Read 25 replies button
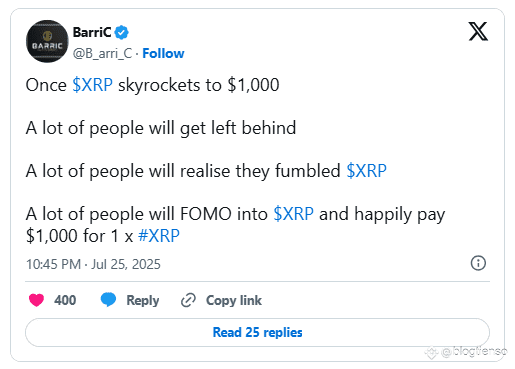The image size is (515, 369). point(257,332)
